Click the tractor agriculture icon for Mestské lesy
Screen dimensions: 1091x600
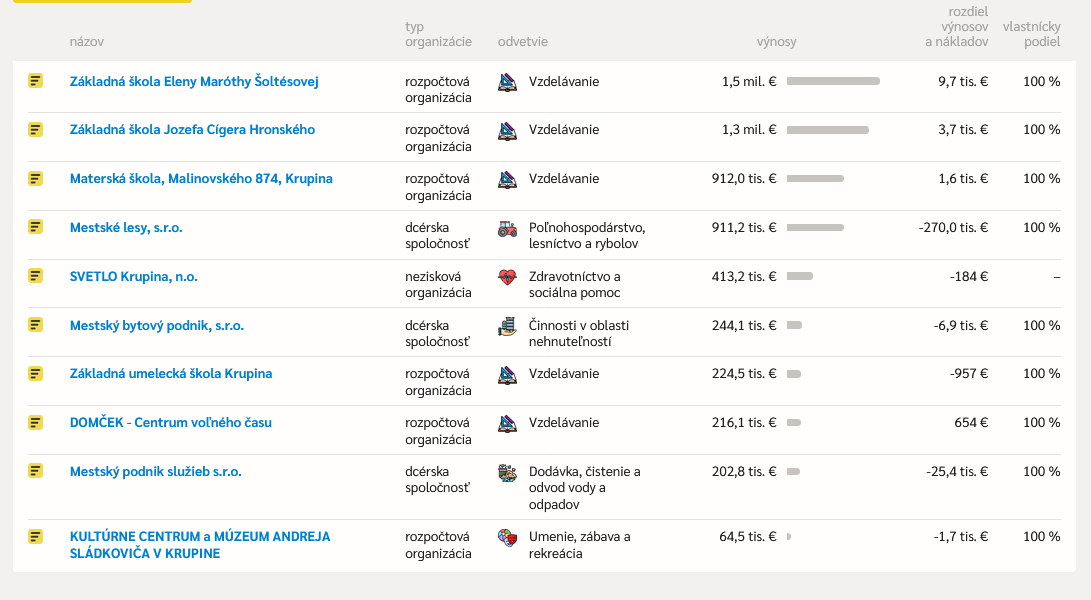[x=507, y=228]
